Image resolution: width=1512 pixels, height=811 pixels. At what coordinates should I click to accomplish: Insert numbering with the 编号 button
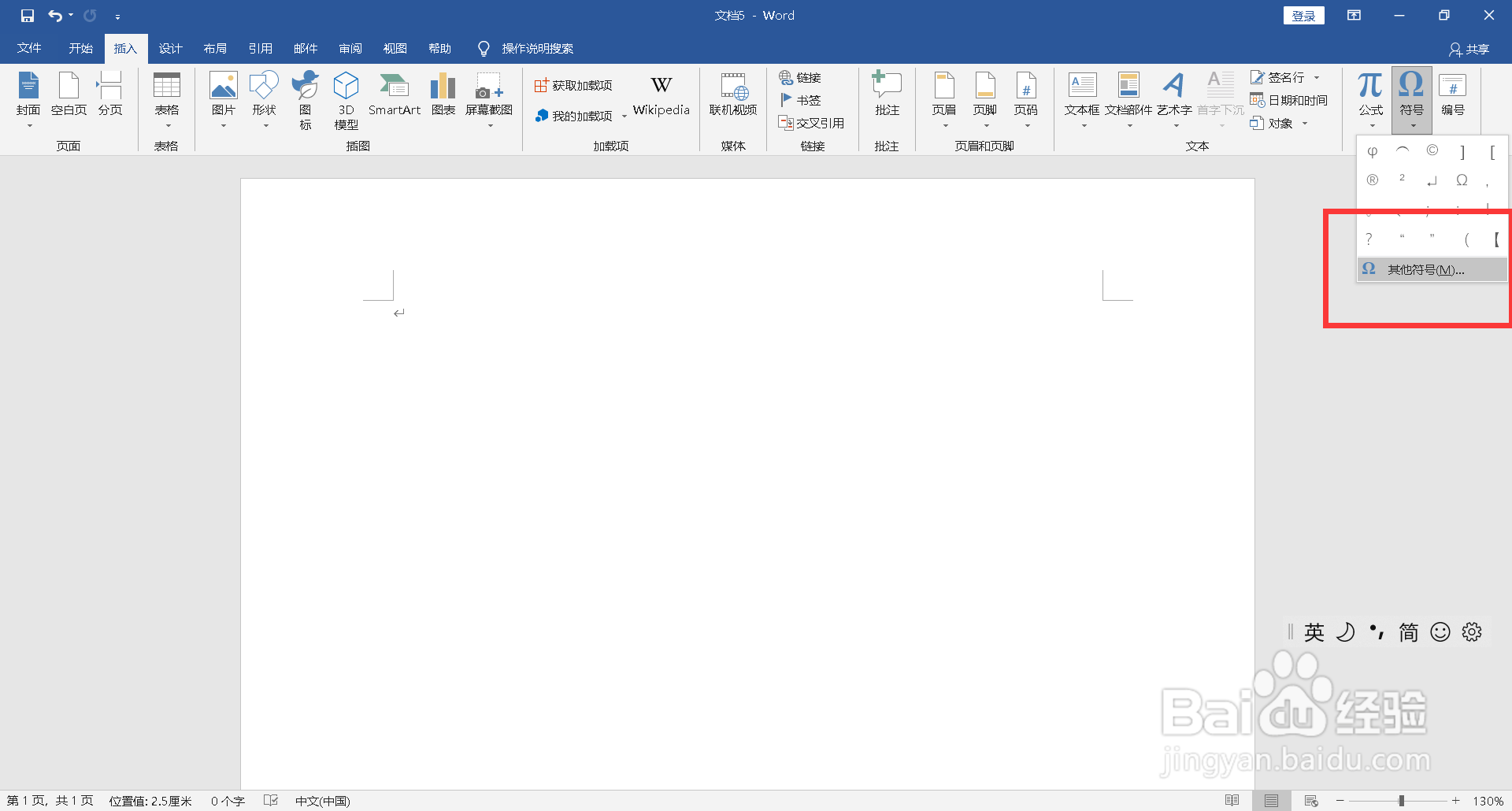(x=1453, y=94)
